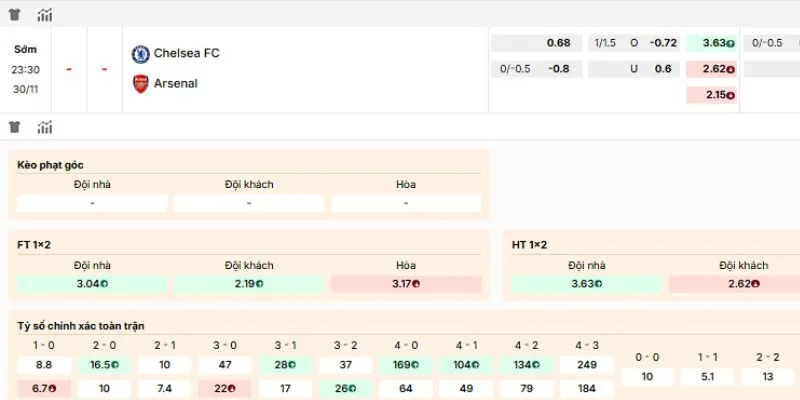Viewport: 800px width, 400px height.
Task: Pick exact score 1-1 odds 5.1
Action: tap(709, 377)
